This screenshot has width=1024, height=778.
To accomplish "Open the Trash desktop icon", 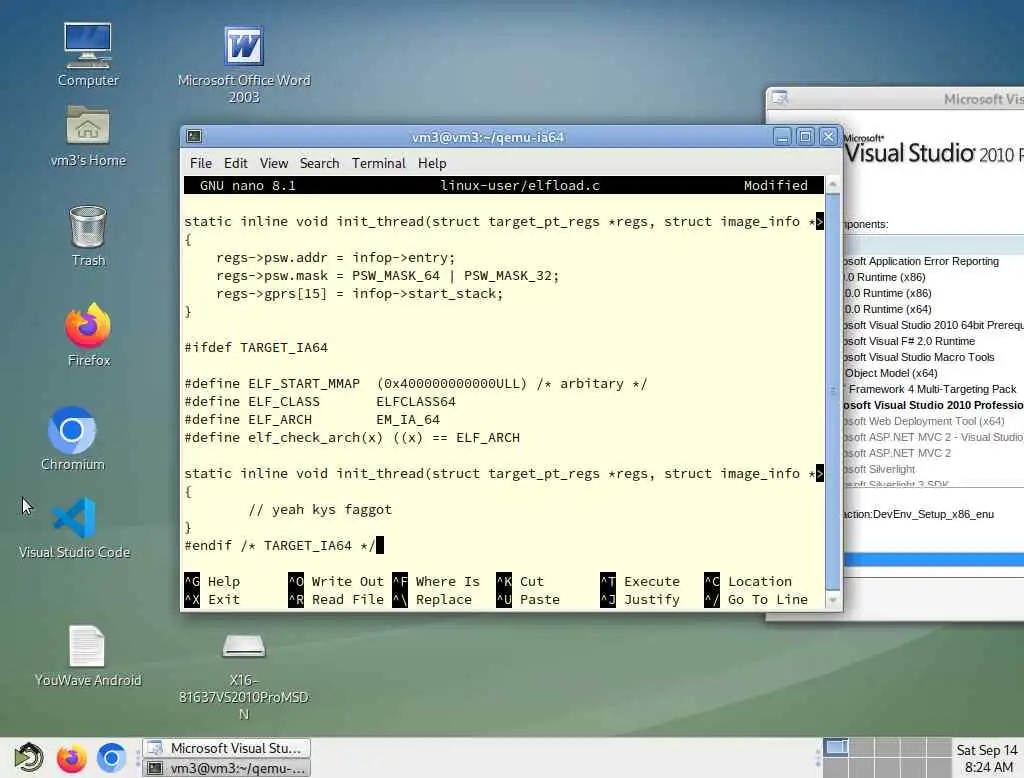I will (x=88, y=236).
